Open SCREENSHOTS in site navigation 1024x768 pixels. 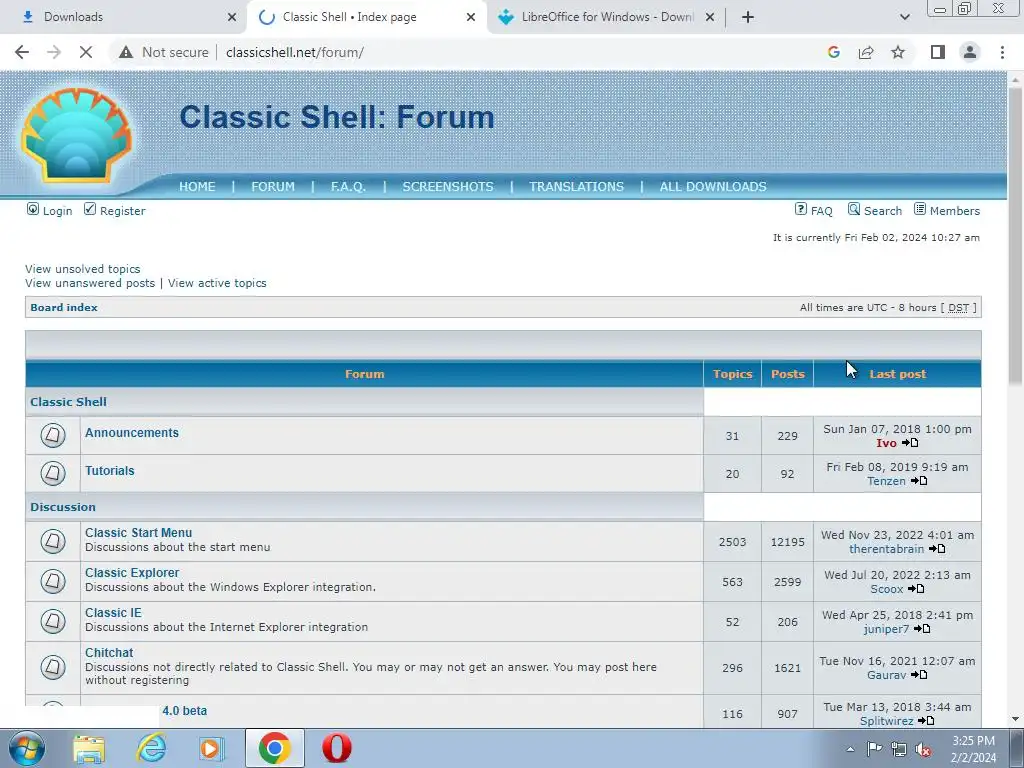click(448, 187)
